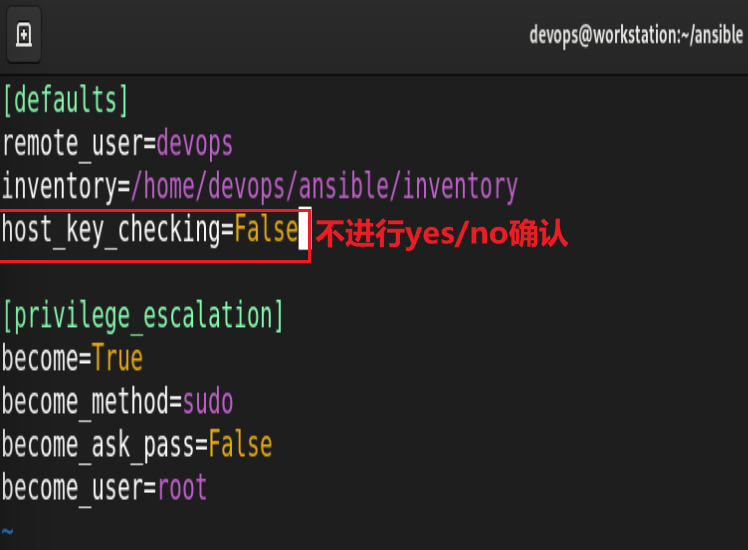This screenshot has height=550, width=748.
Task: Click the sudo value
Action: click(208, 402)
